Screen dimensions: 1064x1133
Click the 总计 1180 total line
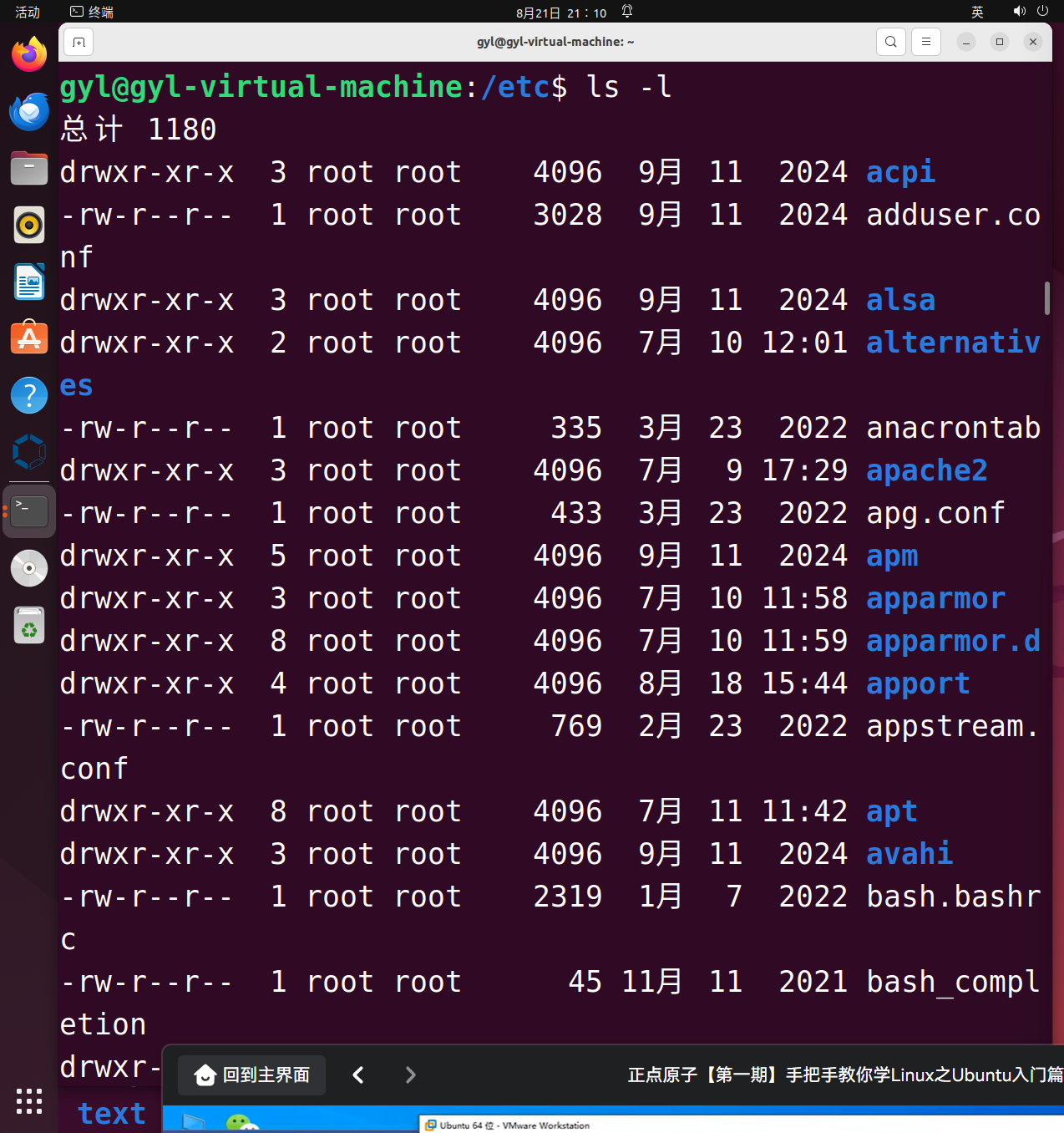(x=139, y=130)
